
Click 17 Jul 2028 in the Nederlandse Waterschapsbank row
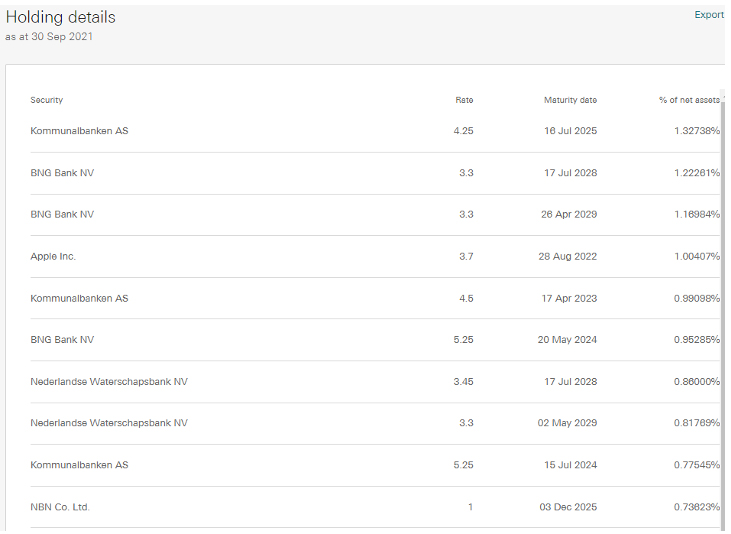(570, 381)
